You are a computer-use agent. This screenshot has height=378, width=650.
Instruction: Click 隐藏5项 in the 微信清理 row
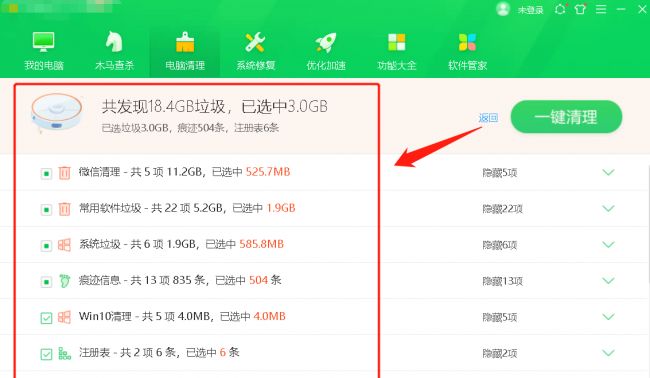500,173
